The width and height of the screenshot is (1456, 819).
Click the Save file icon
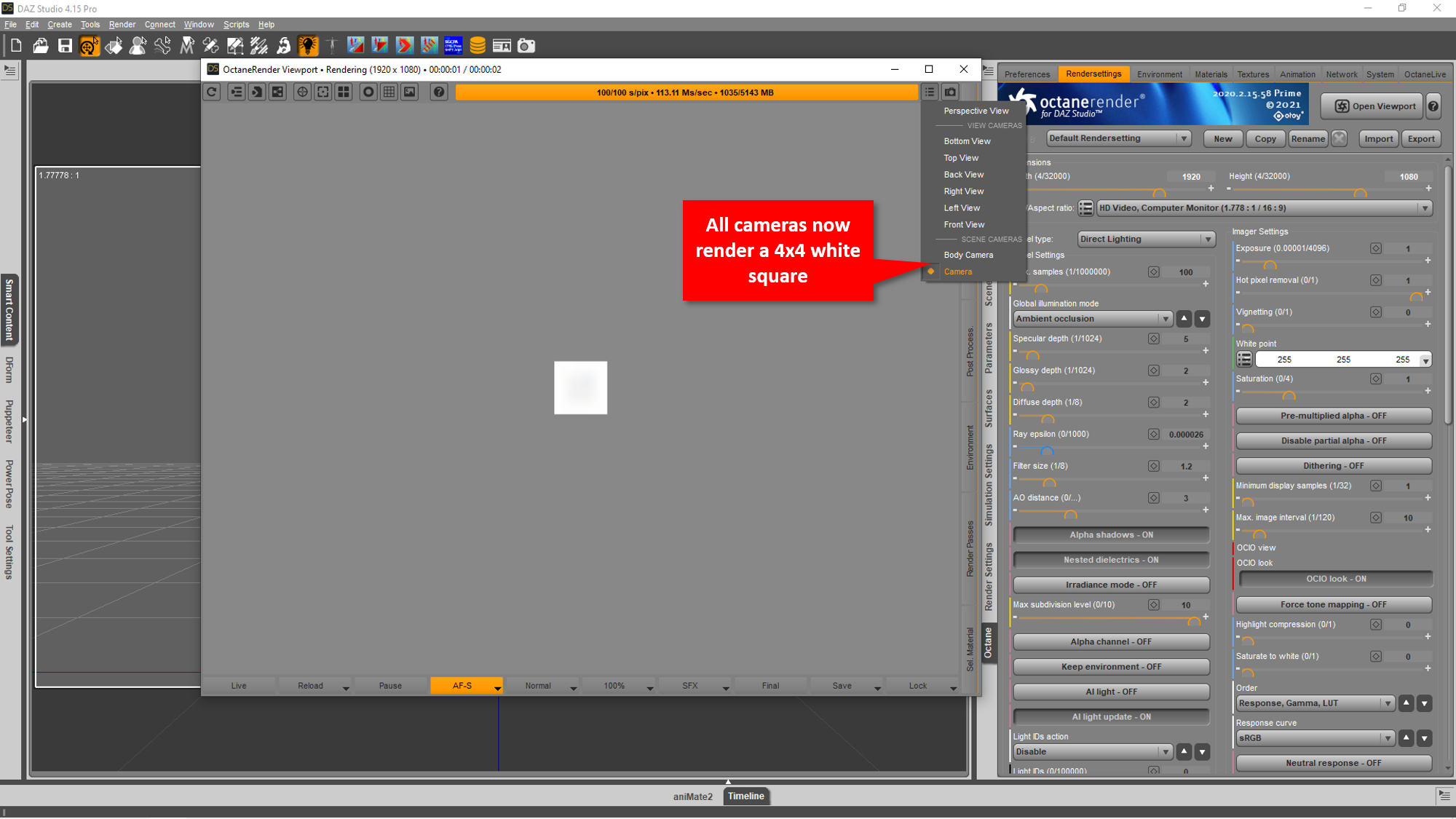[x=65, y=46]
